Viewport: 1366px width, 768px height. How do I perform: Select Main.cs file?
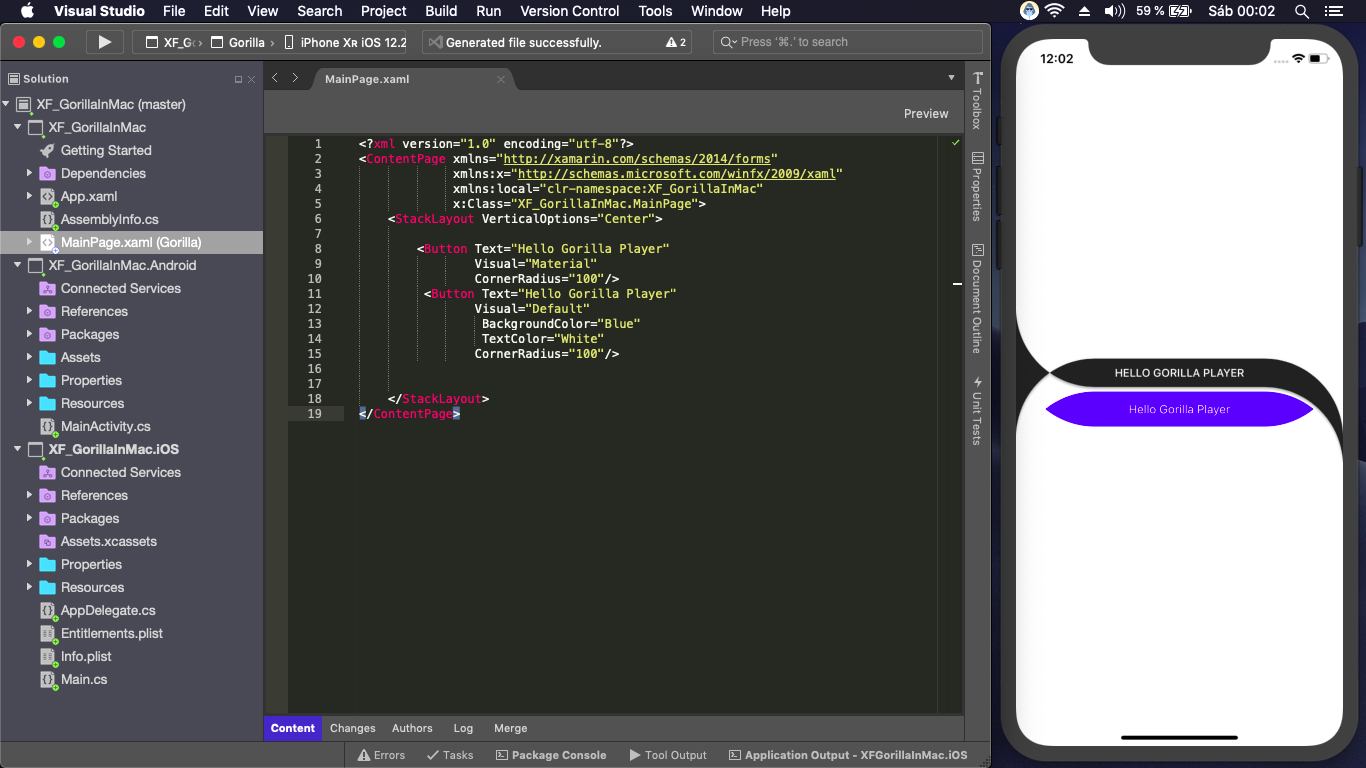coord(84,679)
